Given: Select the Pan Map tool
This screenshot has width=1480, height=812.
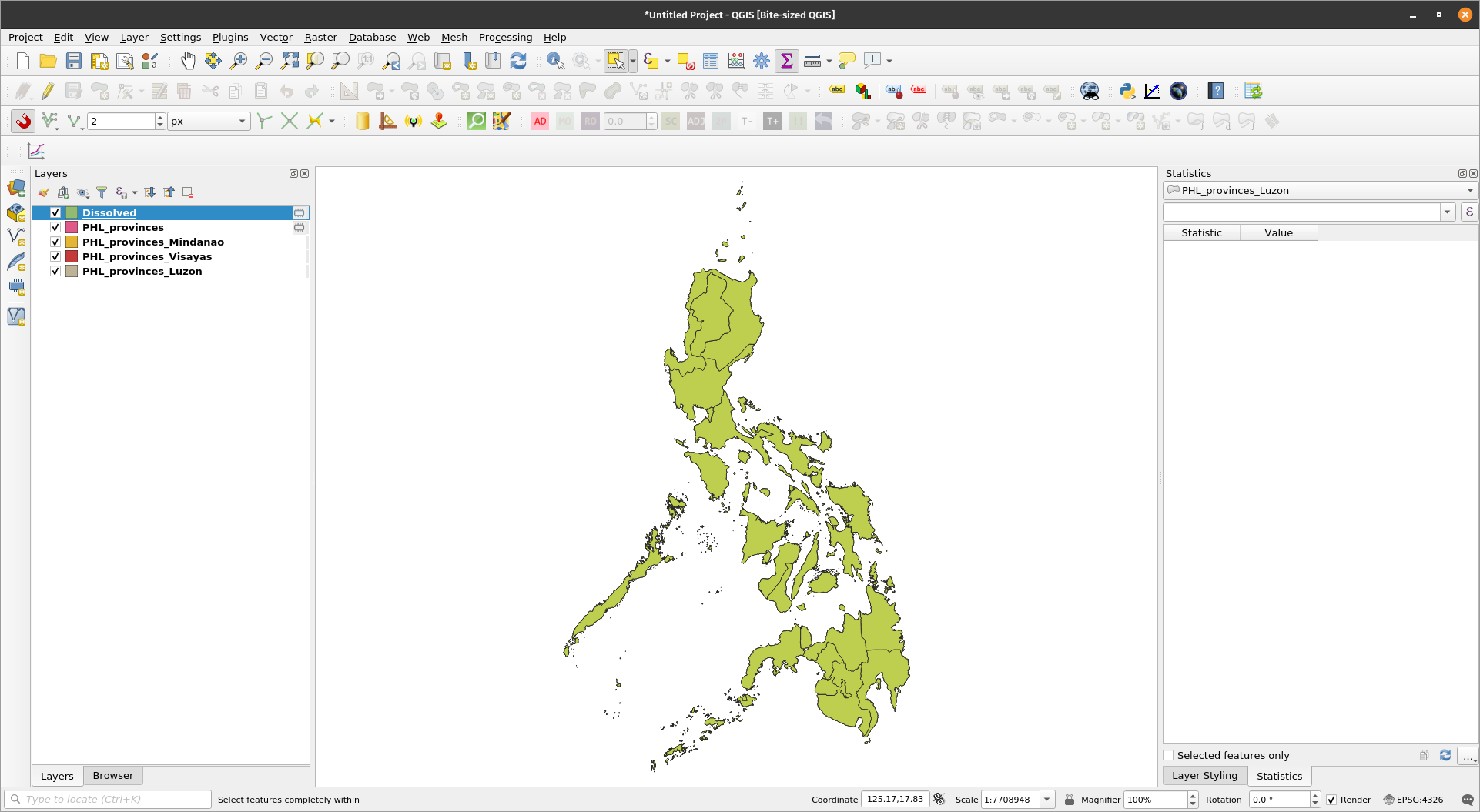Looking at the screenshot, I should click(x=188, y=61).
